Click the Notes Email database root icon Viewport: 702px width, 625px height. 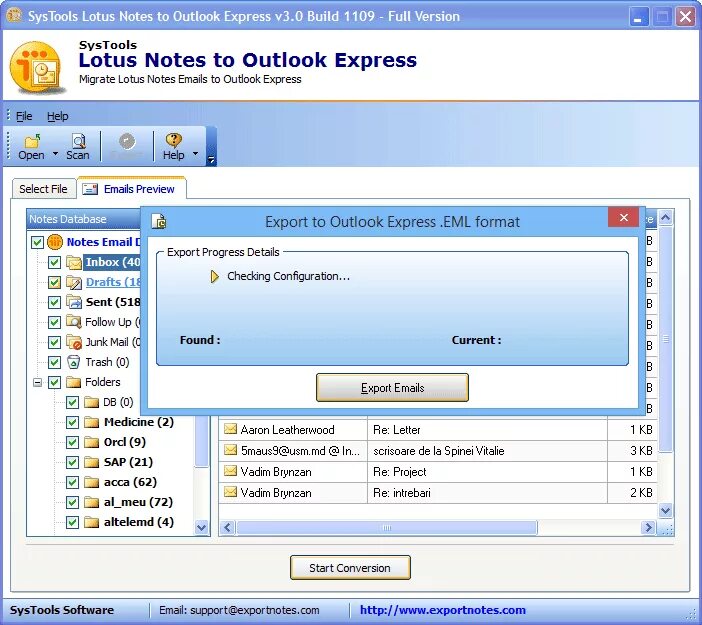point(55,242)
